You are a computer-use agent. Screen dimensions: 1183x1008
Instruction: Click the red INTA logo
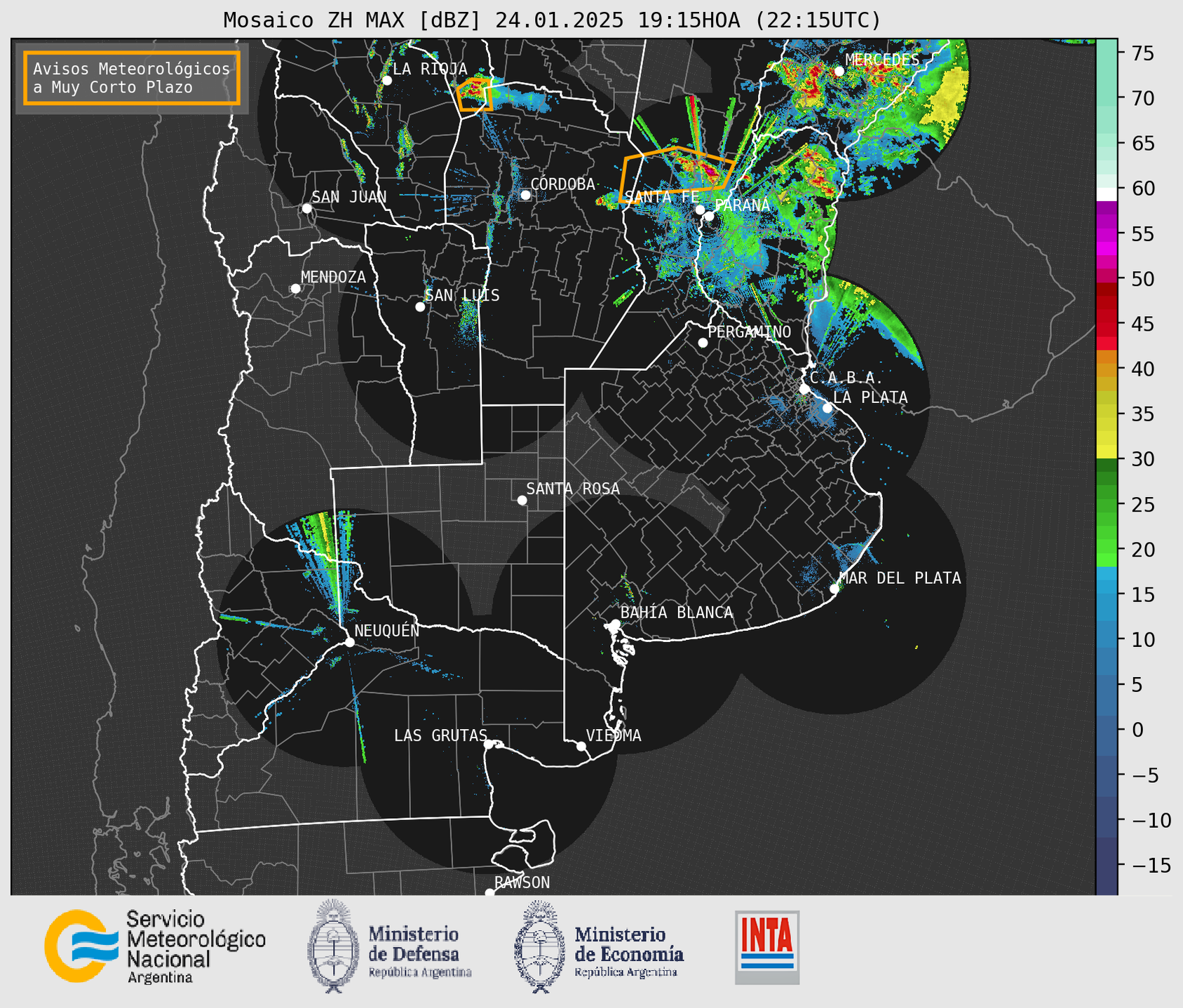click(767, 947)
